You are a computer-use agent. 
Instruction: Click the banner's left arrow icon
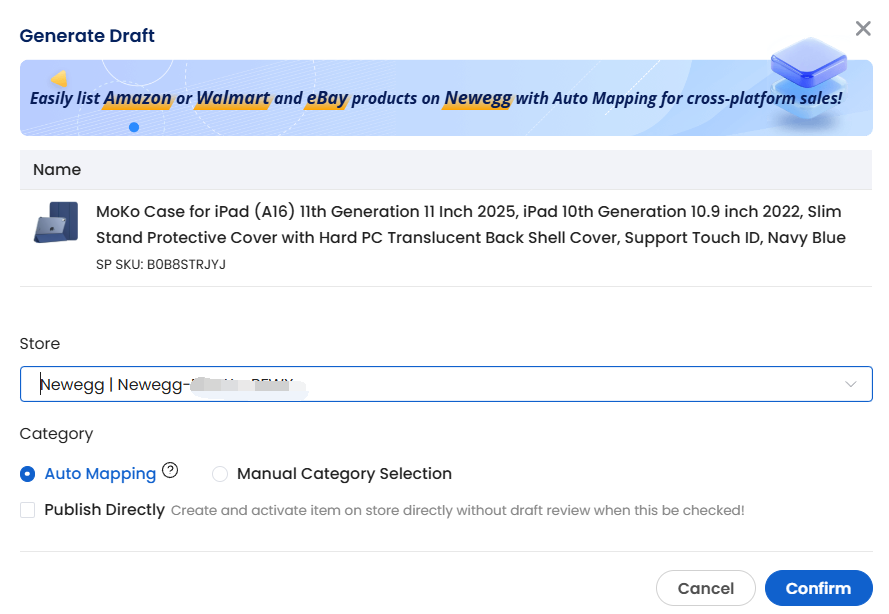[x=59, y=78]
